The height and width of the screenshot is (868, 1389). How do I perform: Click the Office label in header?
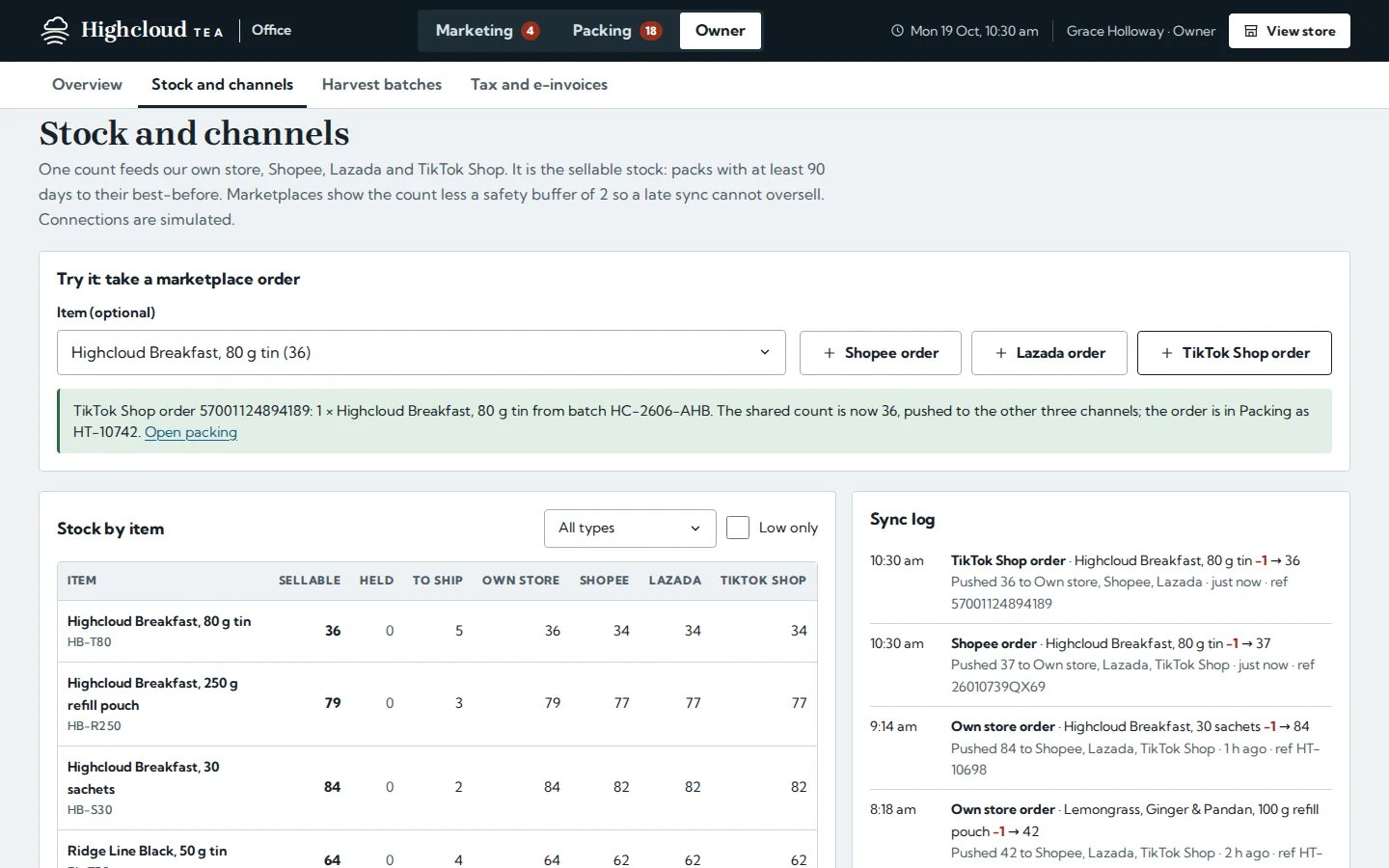pyautogui.click(x=271, y=30)
